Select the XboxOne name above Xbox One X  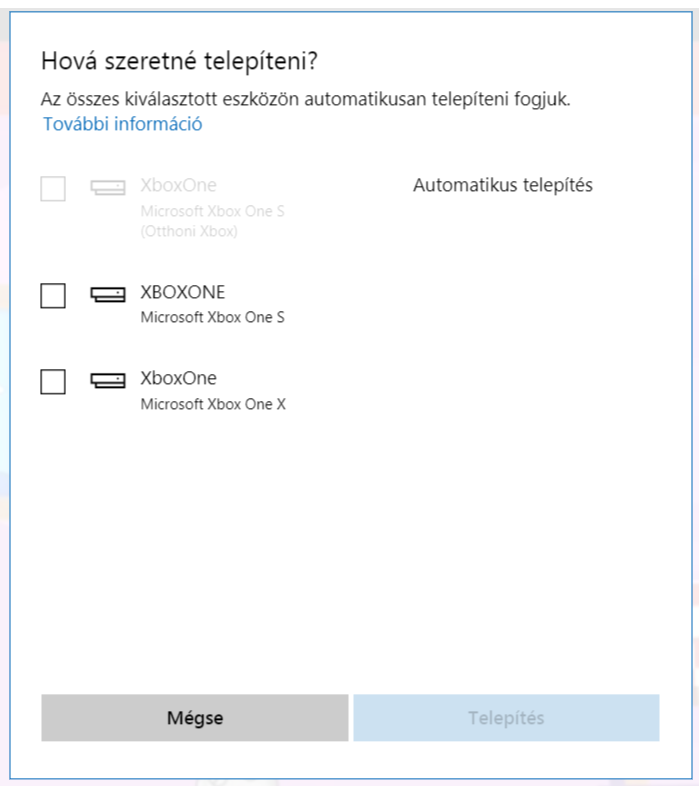pyautogui.click(x=178, y=378)
